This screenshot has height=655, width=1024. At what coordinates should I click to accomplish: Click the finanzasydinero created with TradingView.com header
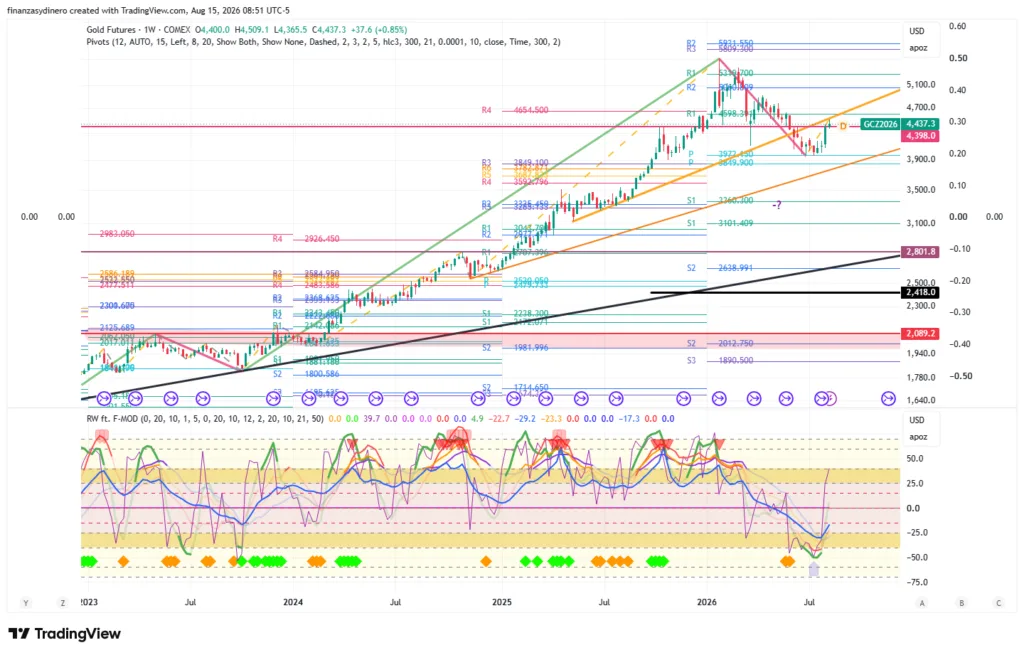coord(148,10)
